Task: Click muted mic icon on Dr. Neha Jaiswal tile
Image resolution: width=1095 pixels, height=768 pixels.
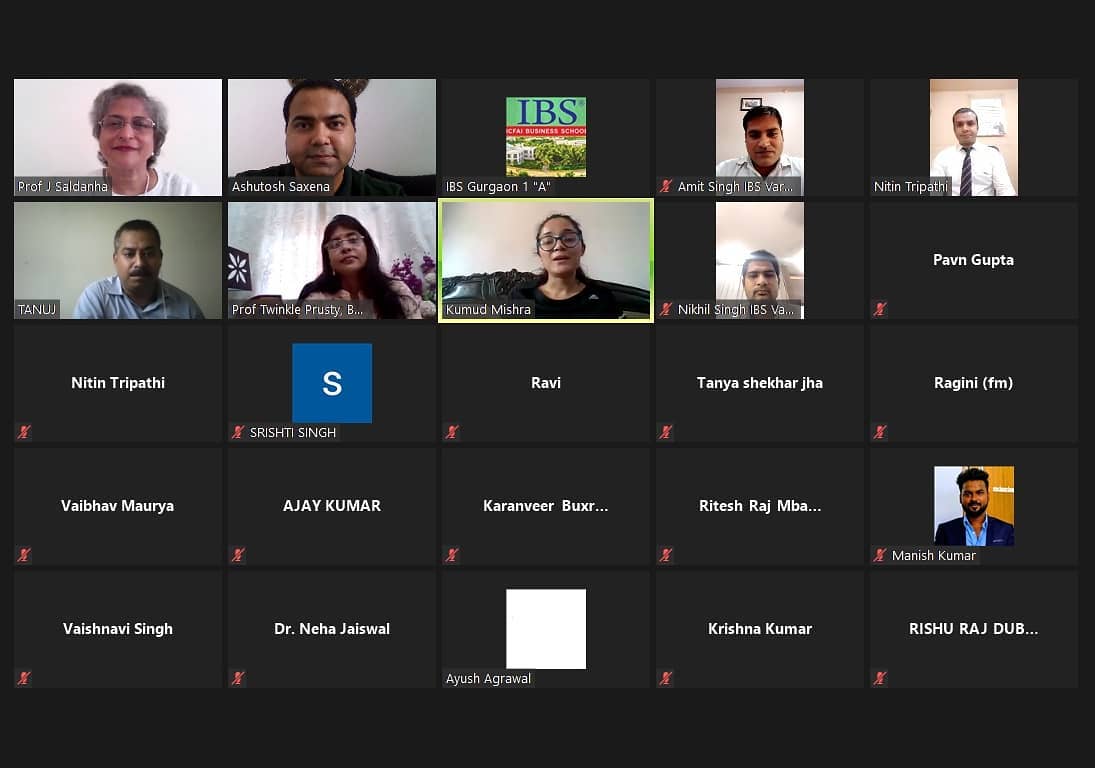Action: coord(238,678)
